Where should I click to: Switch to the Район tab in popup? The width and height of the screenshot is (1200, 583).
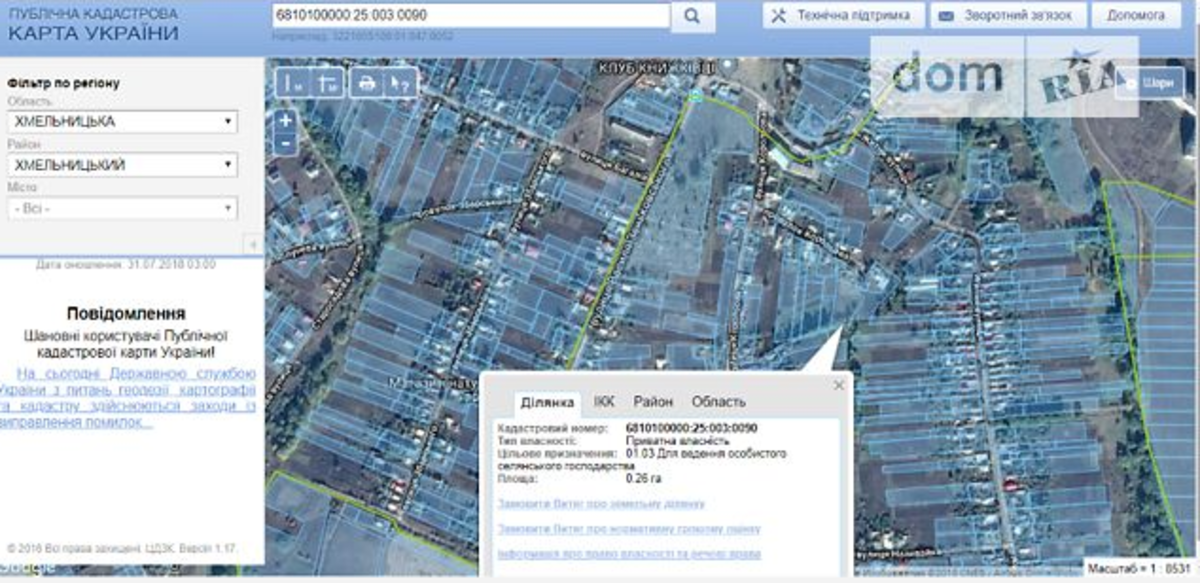pos(652,401)
